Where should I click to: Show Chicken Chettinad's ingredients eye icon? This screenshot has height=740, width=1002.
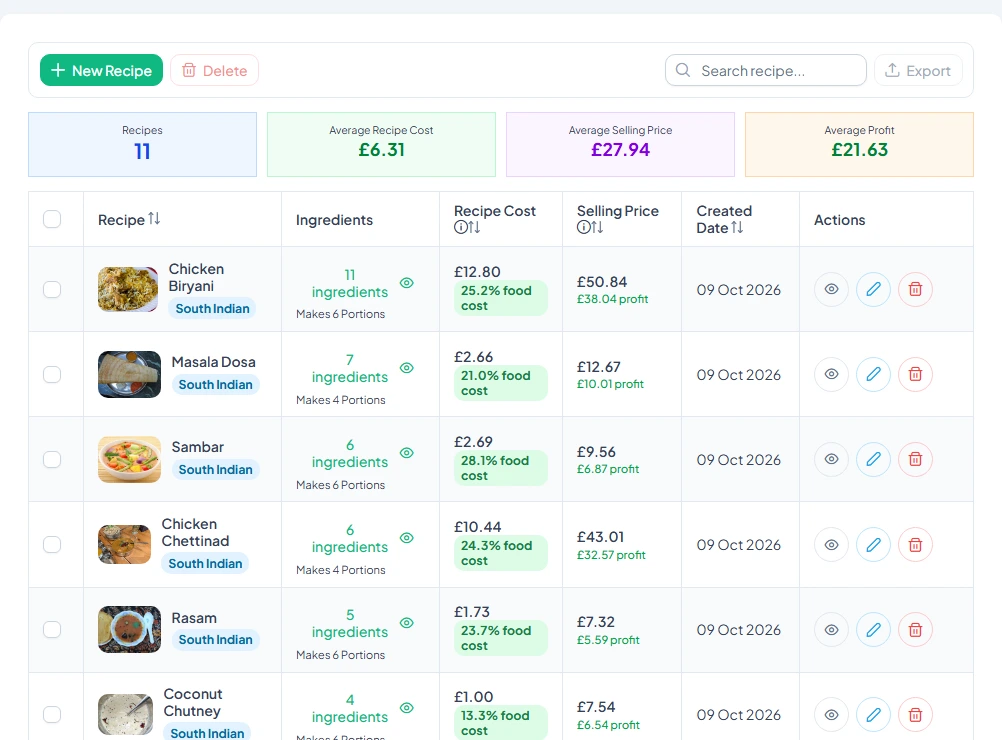(x=406, y=537)
